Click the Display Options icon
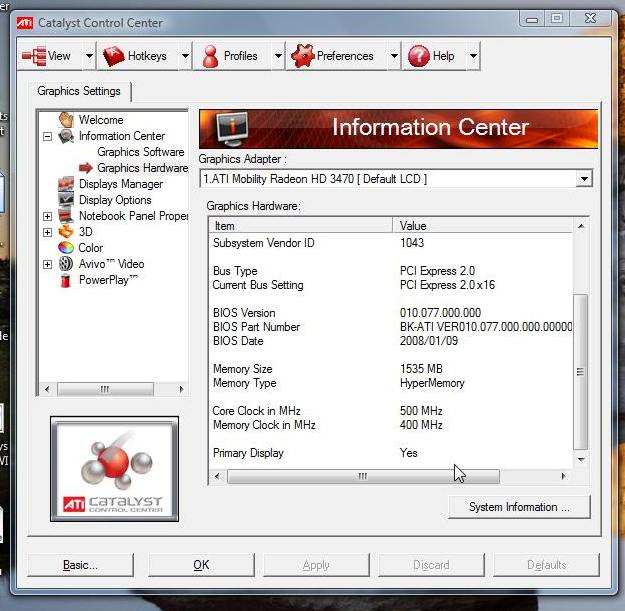 pyautogui.click(x=66, y=200)
